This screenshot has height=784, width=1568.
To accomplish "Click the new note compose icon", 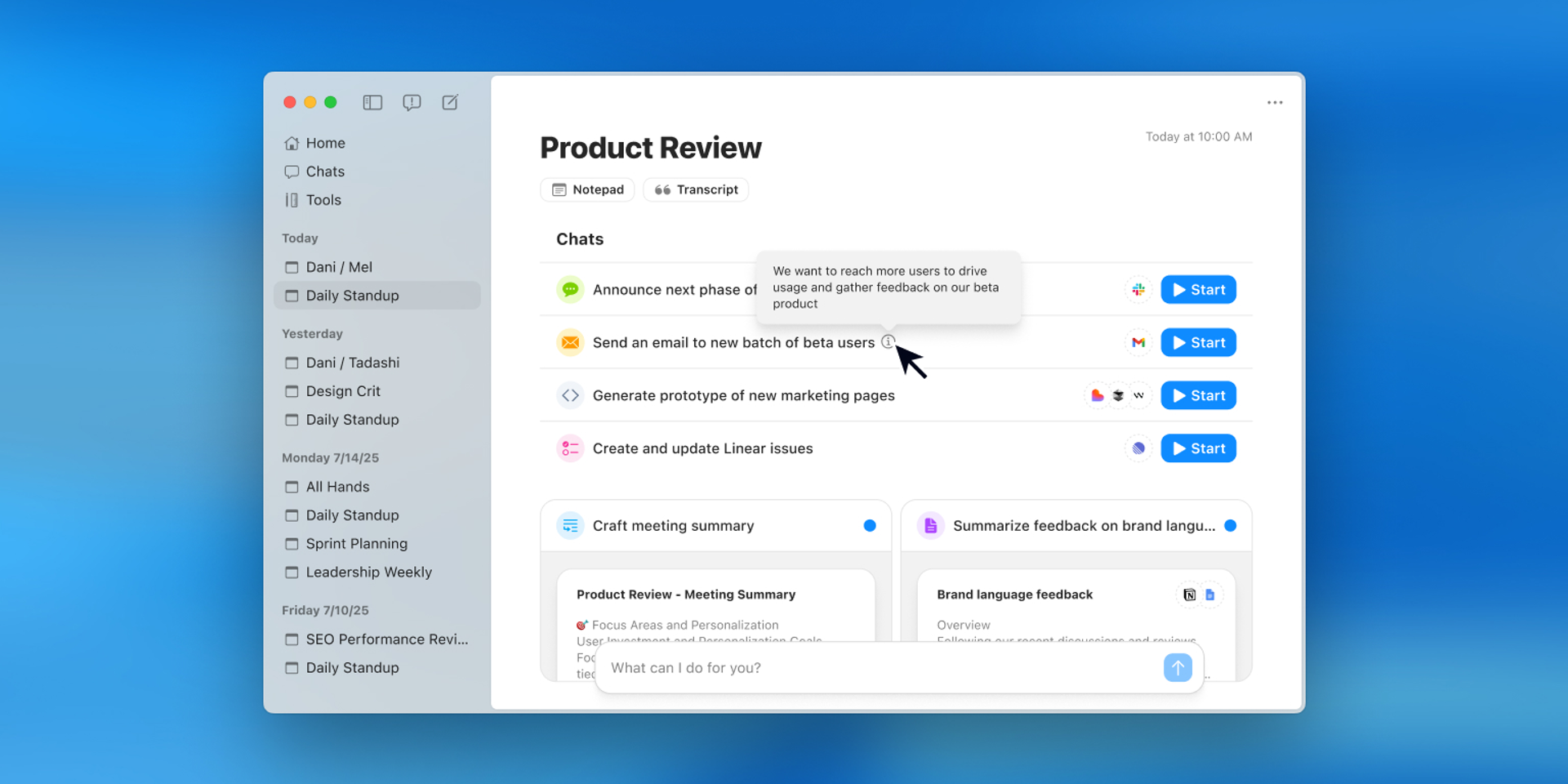I will tap(450, 102).
